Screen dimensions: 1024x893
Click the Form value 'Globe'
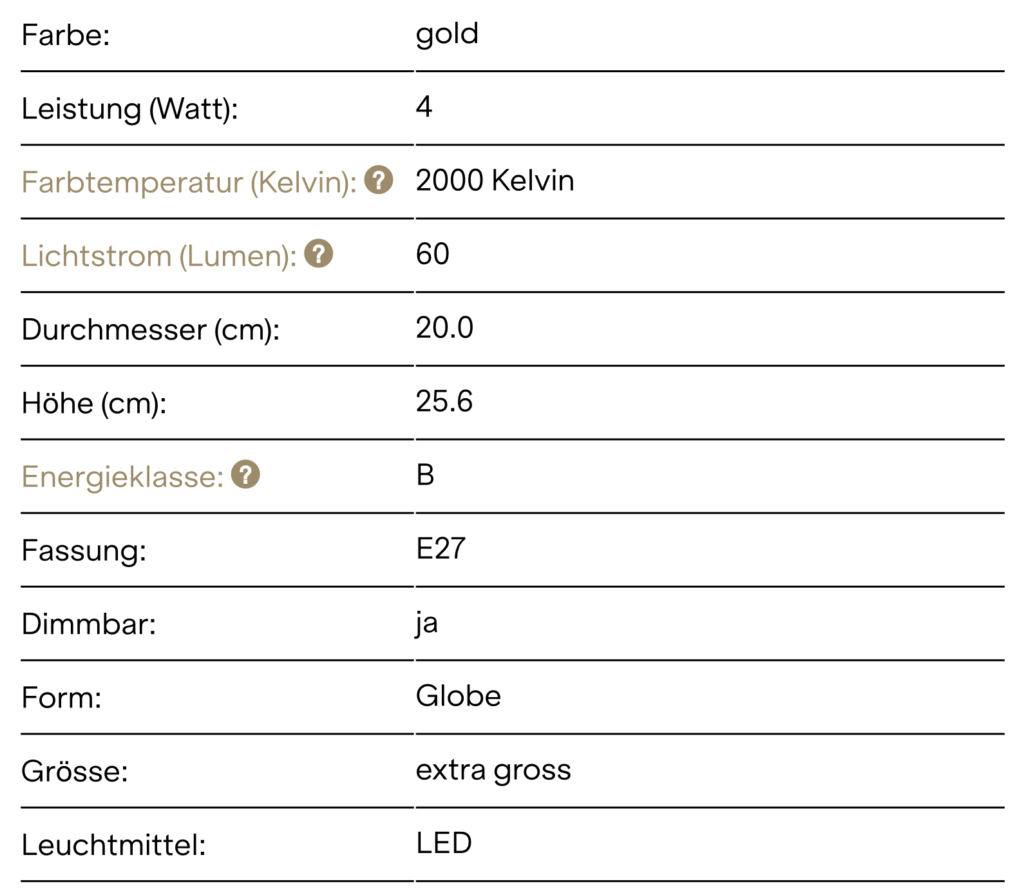tap(458, 696)
